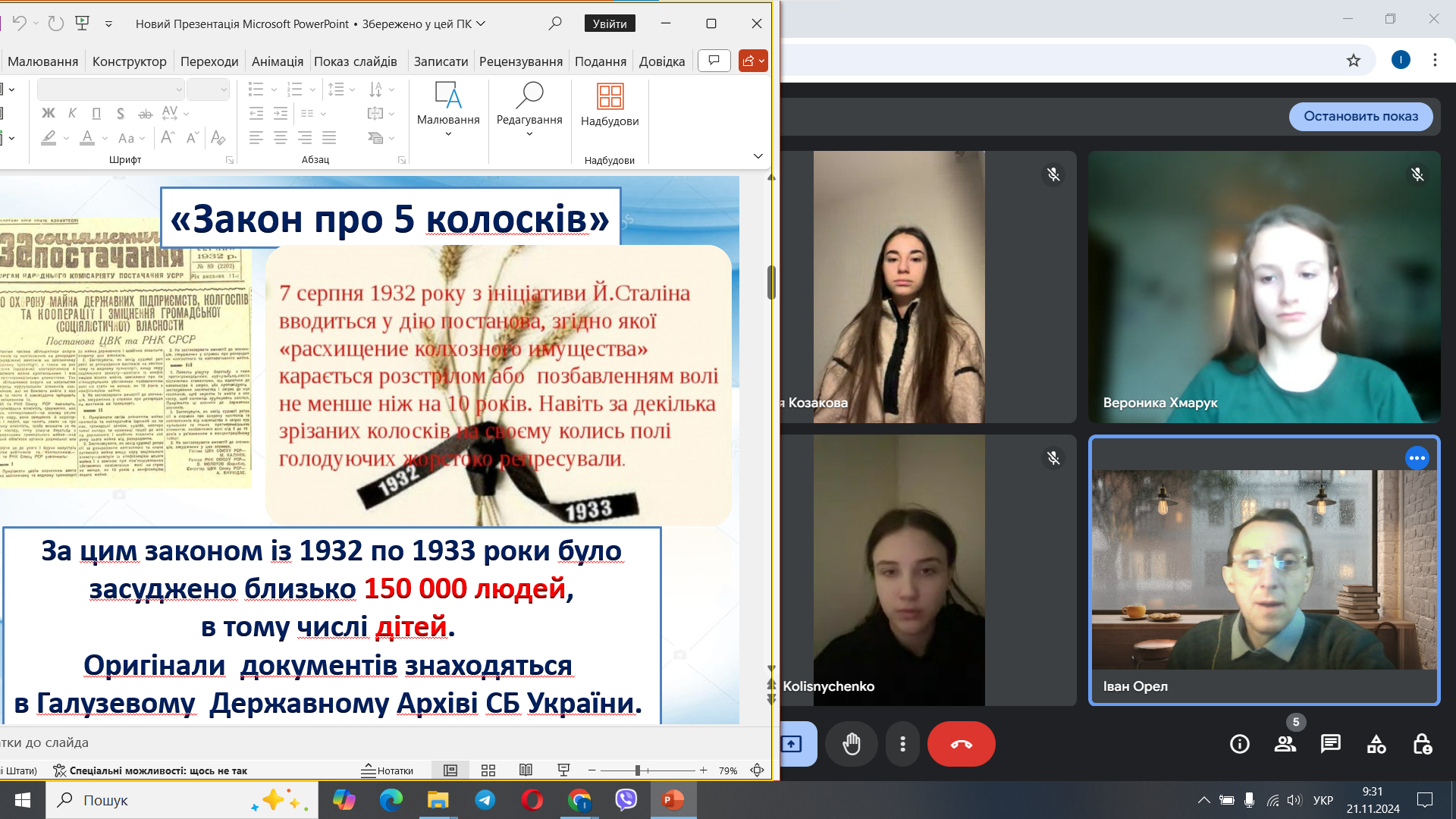
Task: Click the zoom slider in the status bar
Action: pyautogui.click(x=638, y=770)
